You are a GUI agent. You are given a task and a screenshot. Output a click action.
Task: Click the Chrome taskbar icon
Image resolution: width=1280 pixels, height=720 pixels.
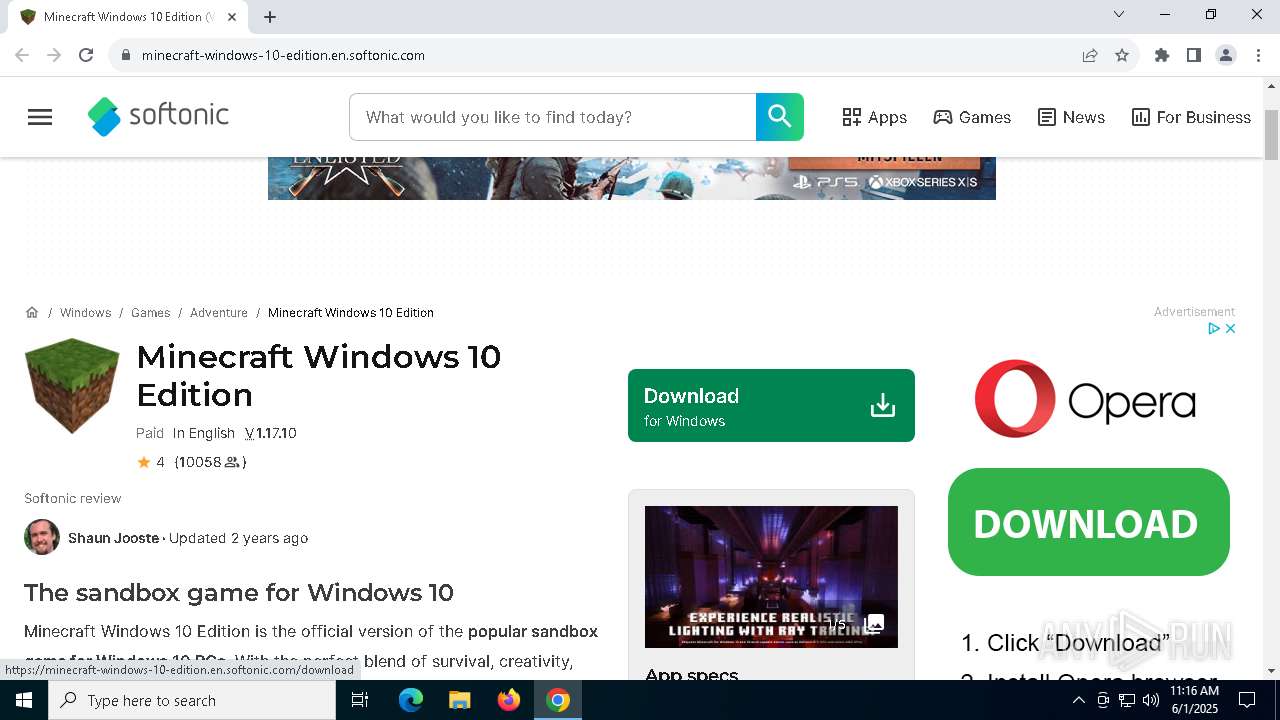click(558, 700)
